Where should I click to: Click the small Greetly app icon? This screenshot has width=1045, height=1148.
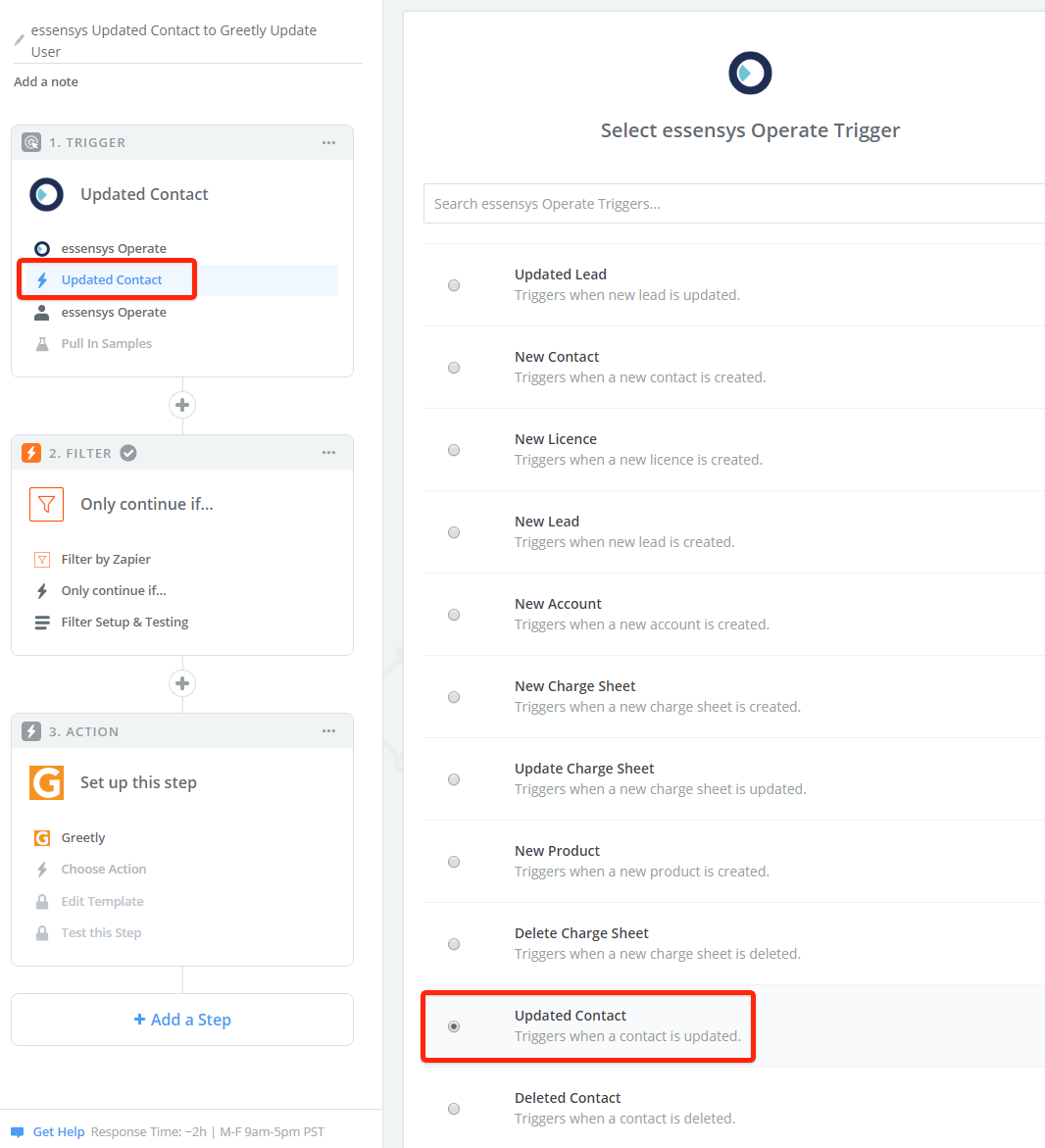click(42, 837)
